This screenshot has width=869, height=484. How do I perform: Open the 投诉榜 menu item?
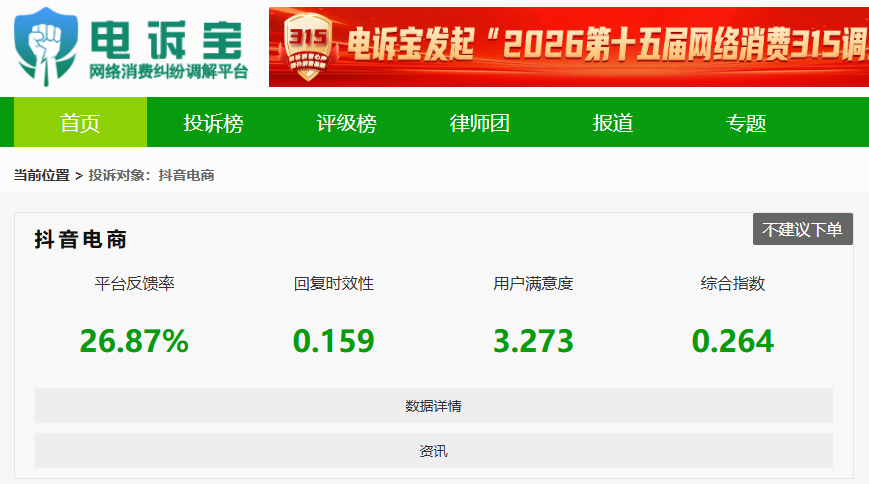(213, 123)
